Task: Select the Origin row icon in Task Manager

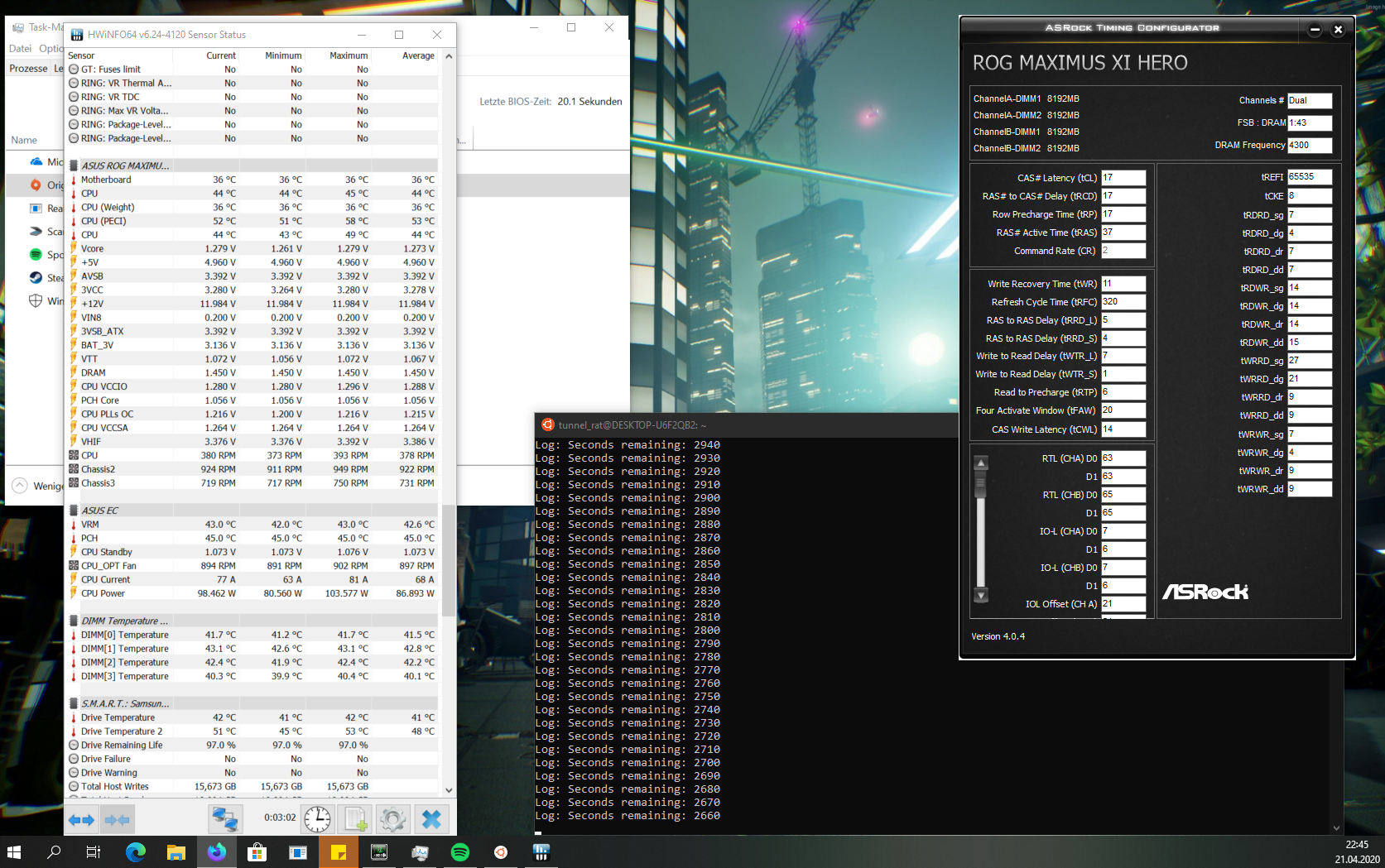Action: (36, 185)
